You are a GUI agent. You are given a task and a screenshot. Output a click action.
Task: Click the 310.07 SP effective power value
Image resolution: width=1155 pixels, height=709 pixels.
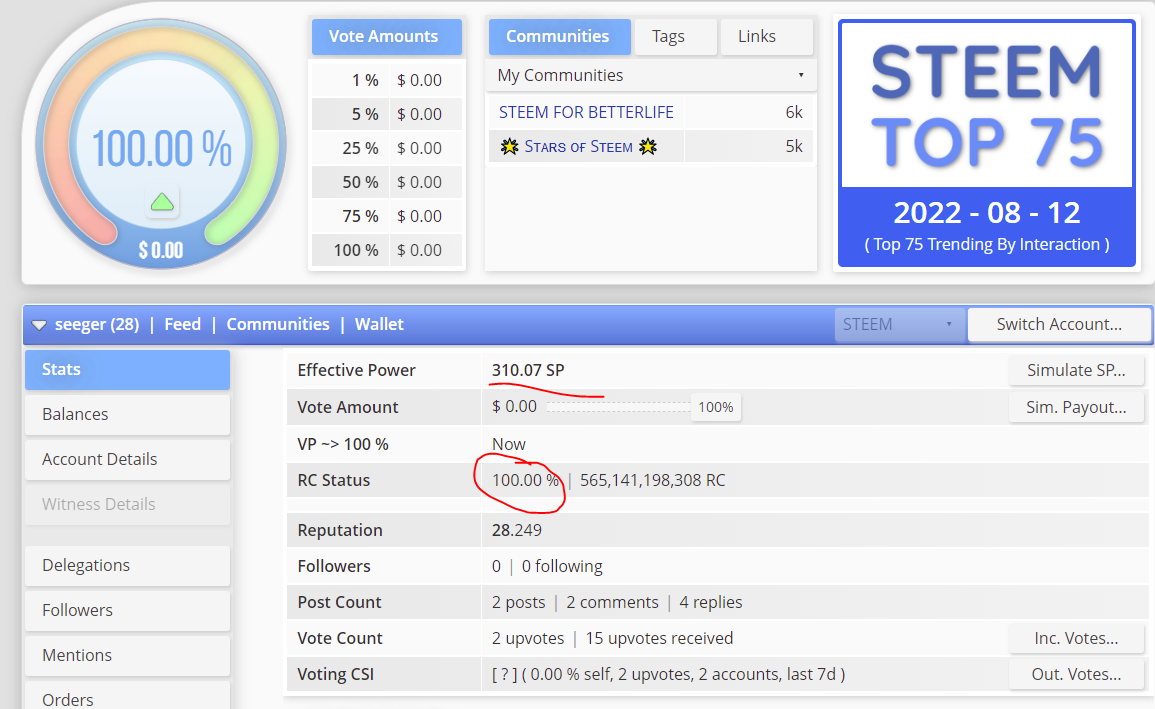(x=528, y=370)
